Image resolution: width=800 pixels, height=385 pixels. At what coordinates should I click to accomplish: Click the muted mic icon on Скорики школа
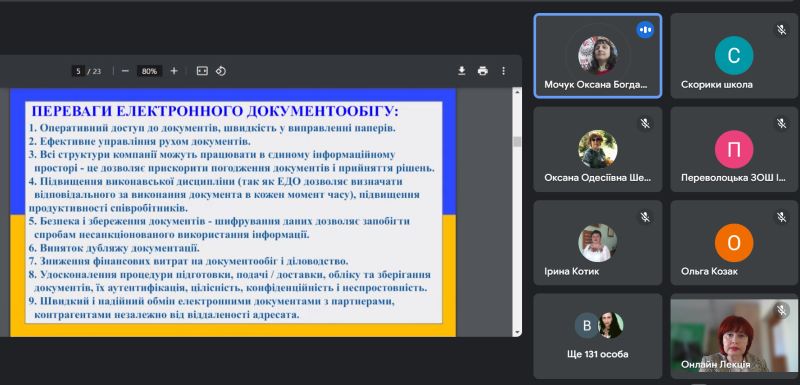pyautogui.click(x=781, y=30)
